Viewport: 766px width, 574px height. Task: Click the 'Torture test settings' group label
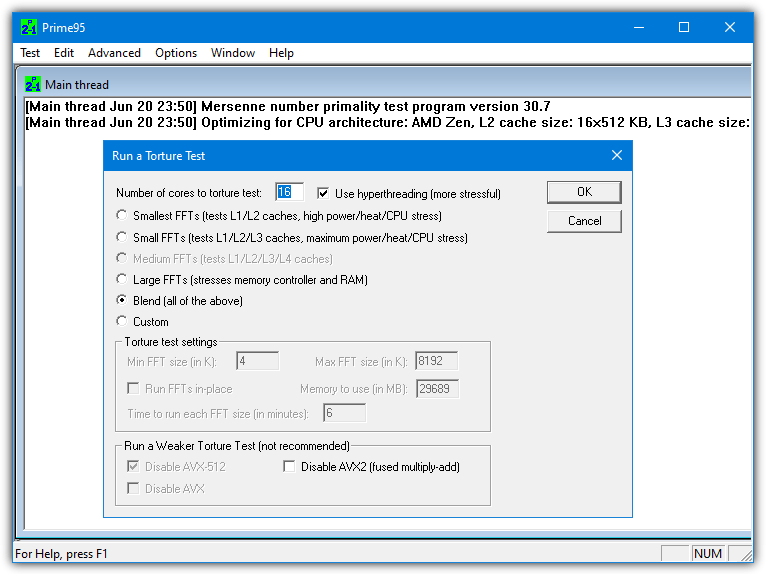point(171,342)
